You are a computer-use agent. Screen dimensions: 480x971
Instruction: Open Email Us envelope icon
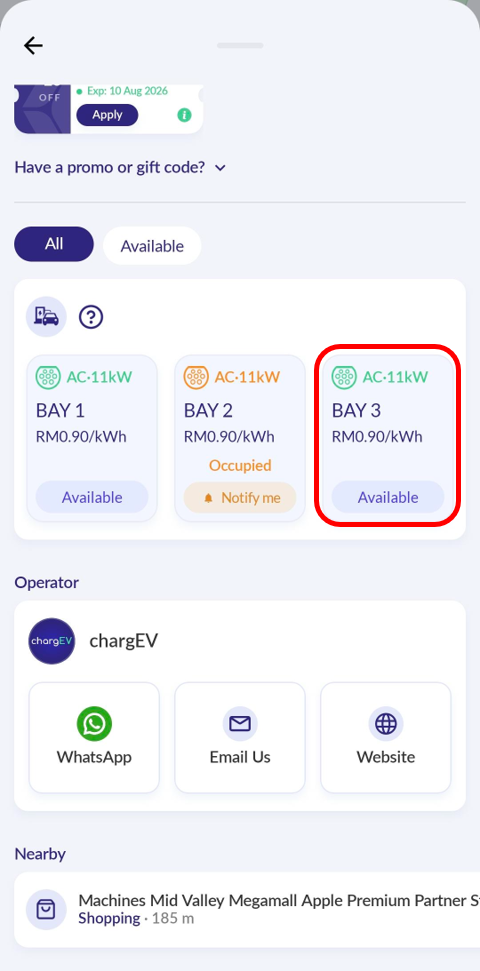(x=240, y=724)
